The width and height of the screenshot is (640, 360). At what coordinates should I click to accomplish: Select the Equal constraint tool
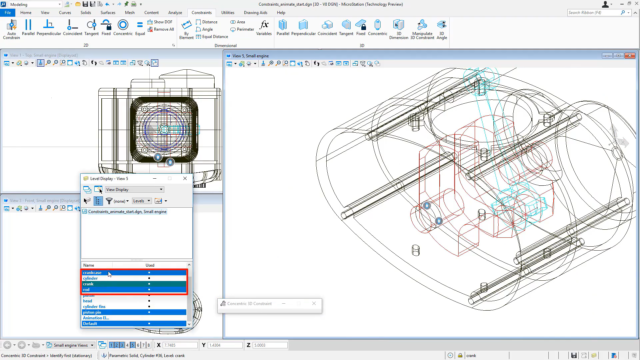pos(140,28)
